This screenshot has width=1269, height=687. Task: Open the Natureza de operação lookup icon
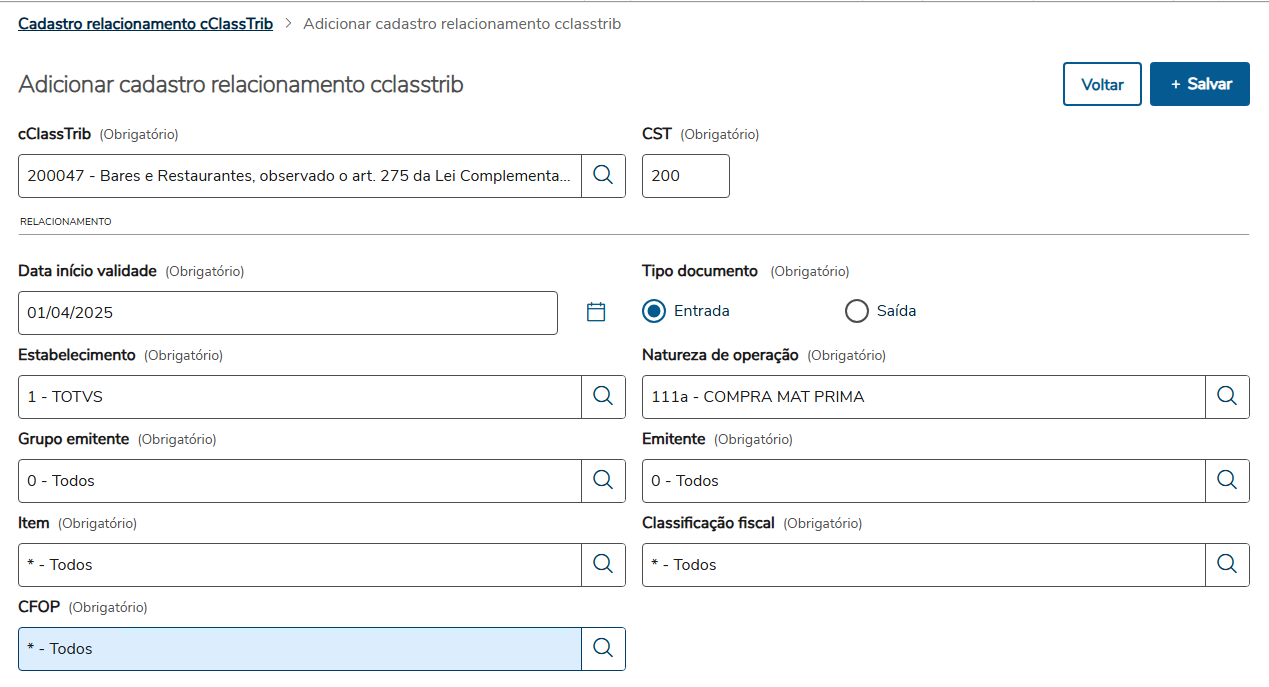[1227, 396]
